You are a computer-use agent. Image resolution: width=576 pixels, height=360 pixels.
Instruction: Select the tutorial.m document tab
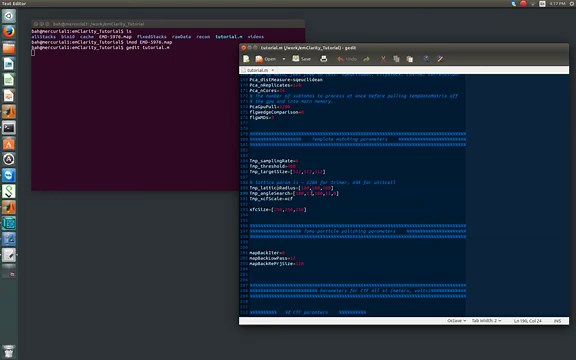pos(257,70)
